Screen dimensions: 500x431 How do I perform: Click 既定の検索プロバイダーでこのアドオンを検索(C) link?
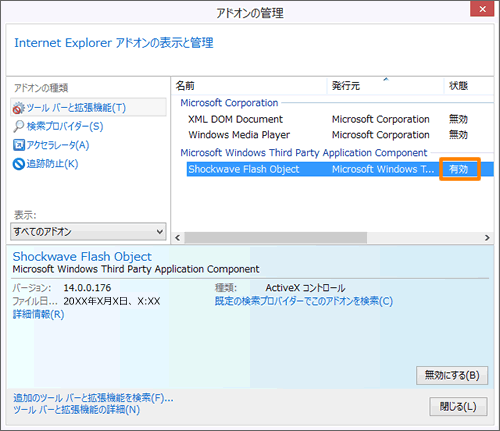coord(304,301)
